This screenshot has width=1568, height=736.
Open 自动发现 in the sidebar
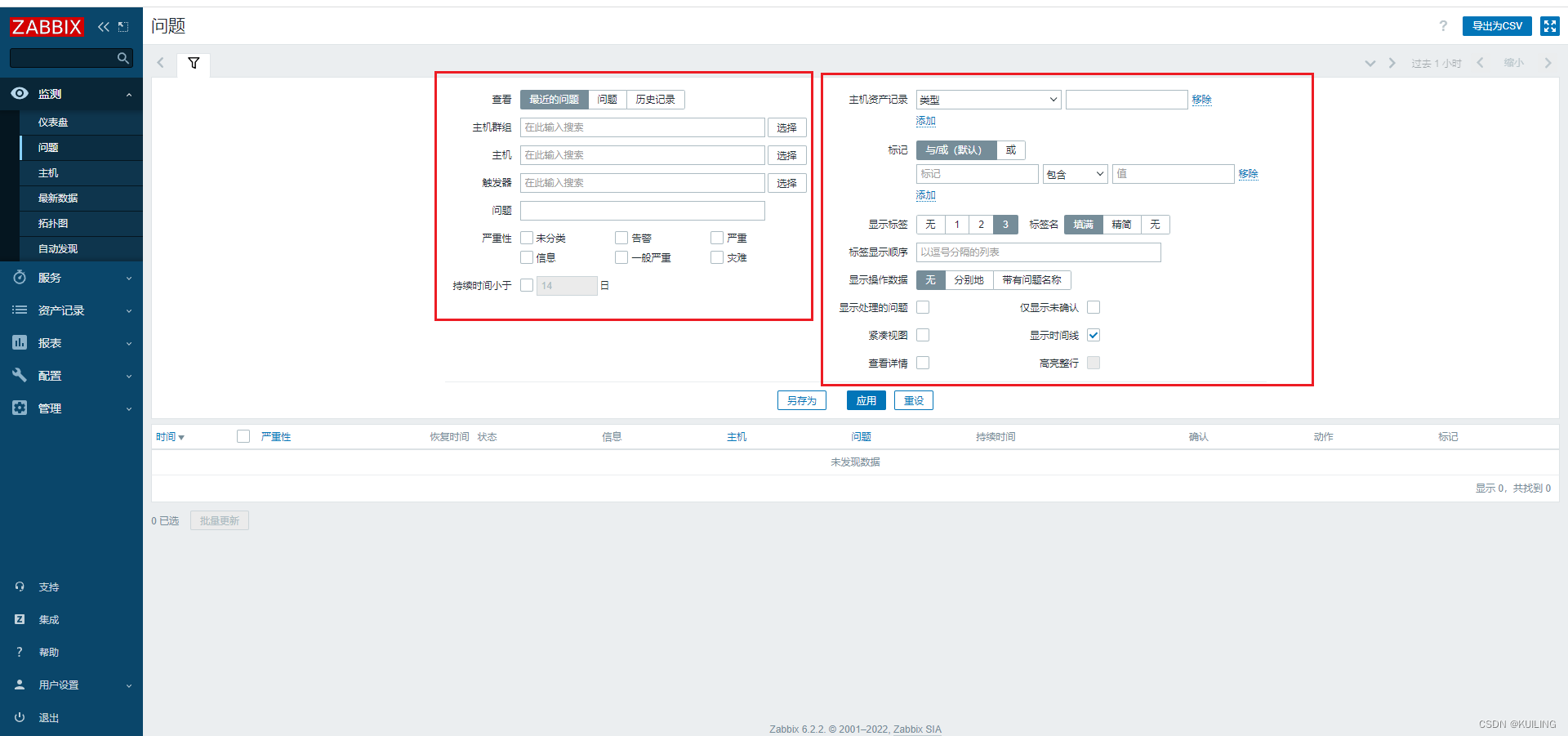(58, 249)
